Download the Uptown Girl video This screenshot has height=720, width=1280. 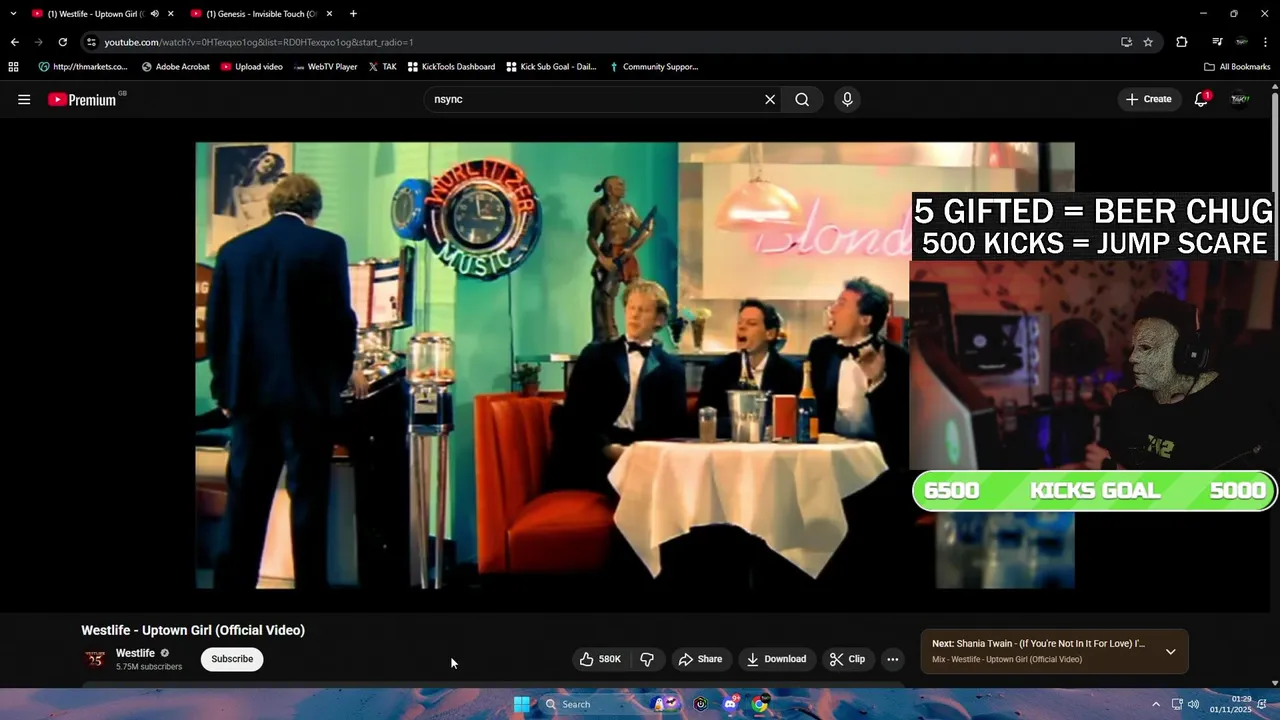(x=776, y=659)
